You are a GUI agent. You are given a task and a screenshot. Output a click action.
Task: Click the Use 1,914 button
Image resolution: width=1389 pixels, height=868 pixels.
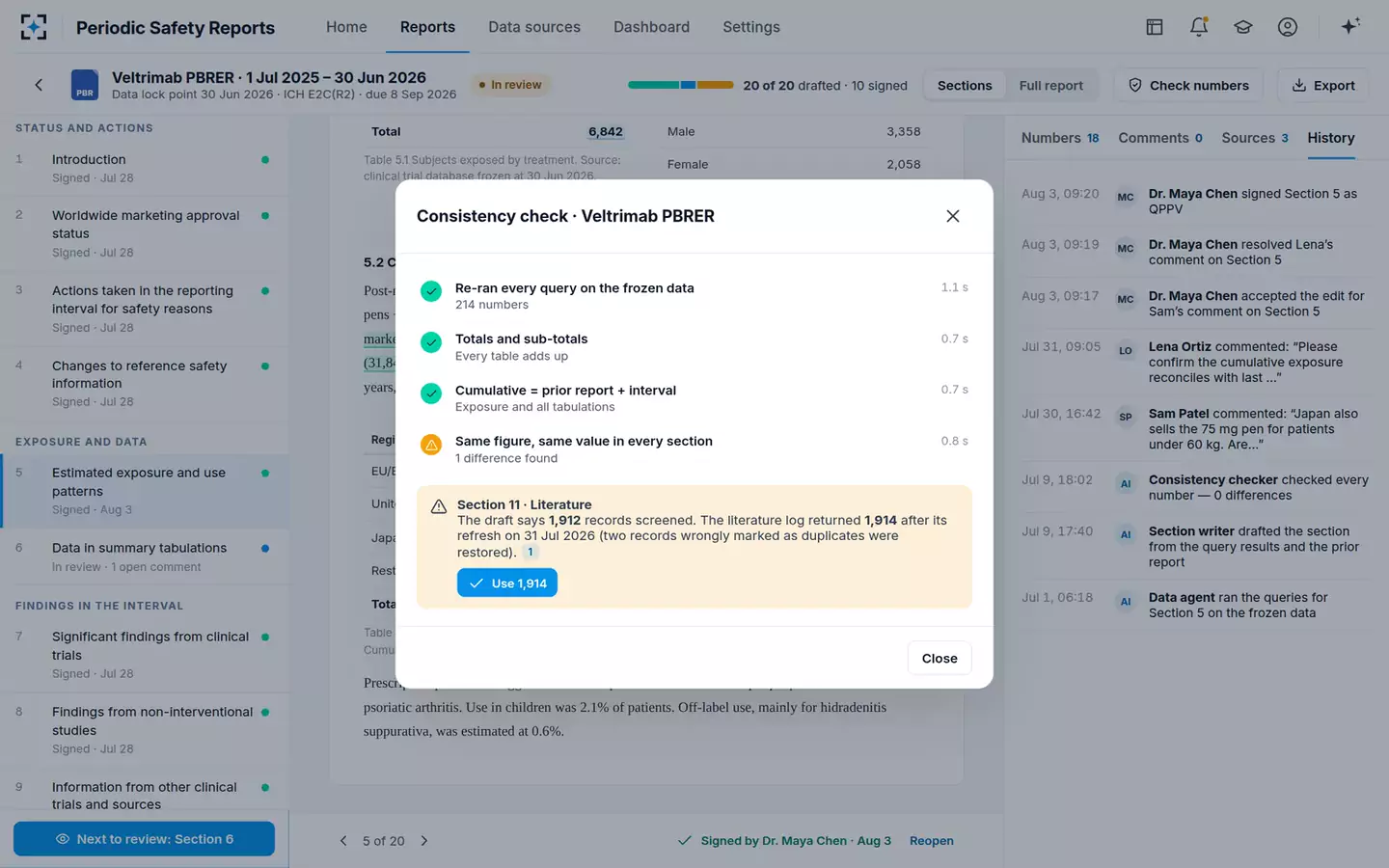tap(507, 583)
